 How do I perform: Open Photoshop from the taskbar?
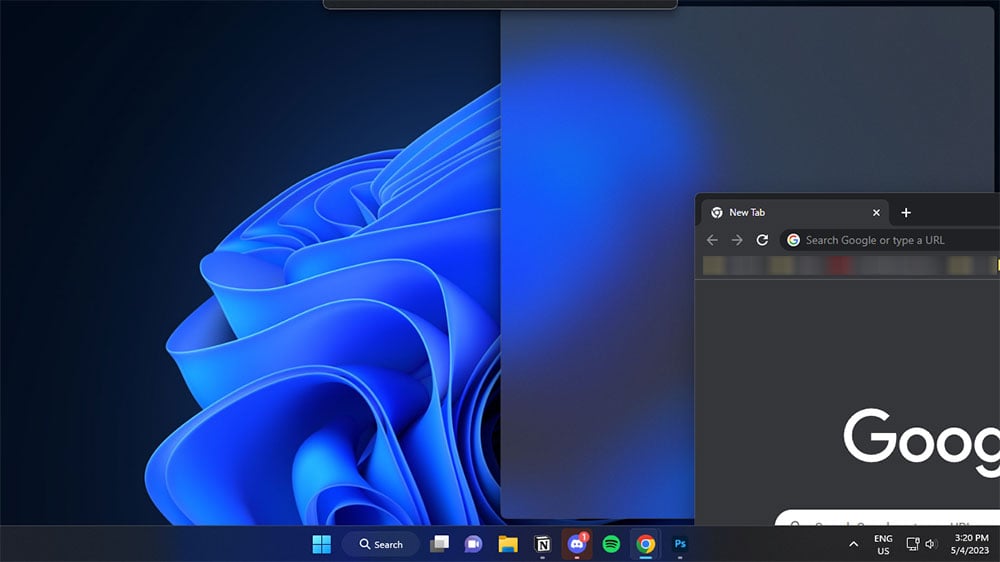tap(681, 544)
